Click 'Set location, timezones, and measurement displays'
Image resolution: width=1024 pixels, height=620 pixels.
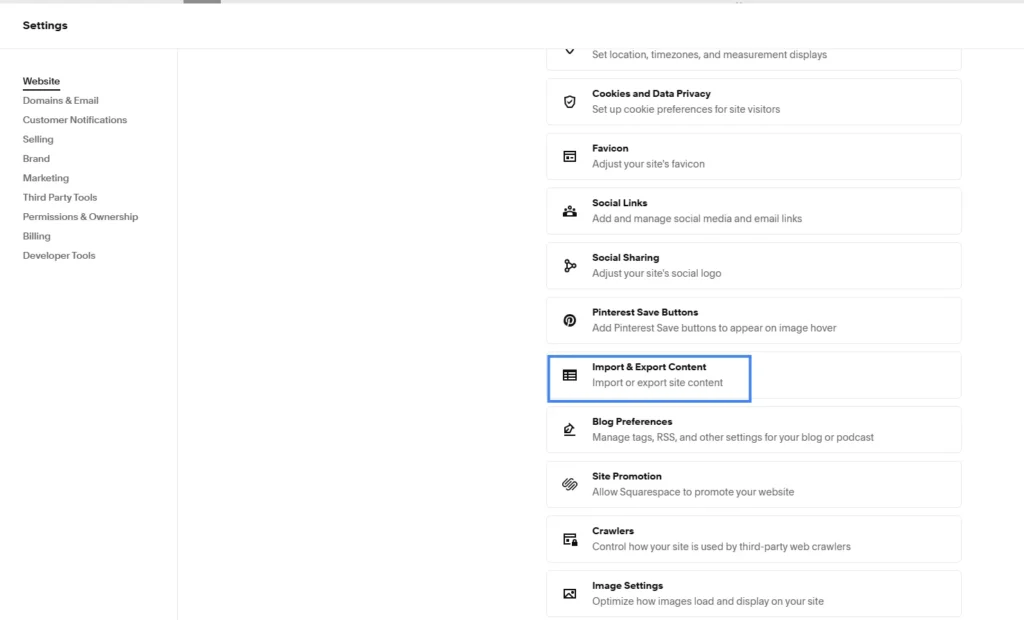click(709, 55)
